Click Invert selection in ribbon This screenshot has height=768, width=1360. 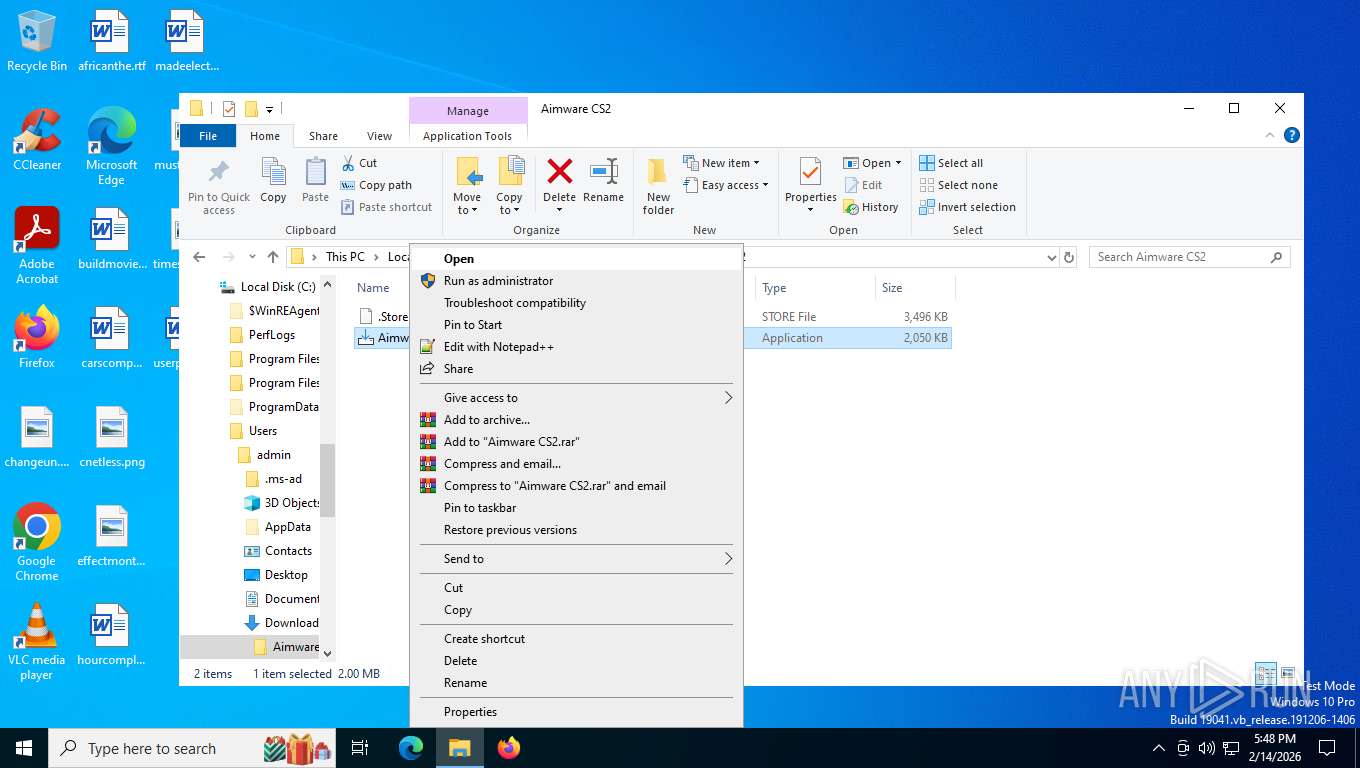tap(967, 207)
